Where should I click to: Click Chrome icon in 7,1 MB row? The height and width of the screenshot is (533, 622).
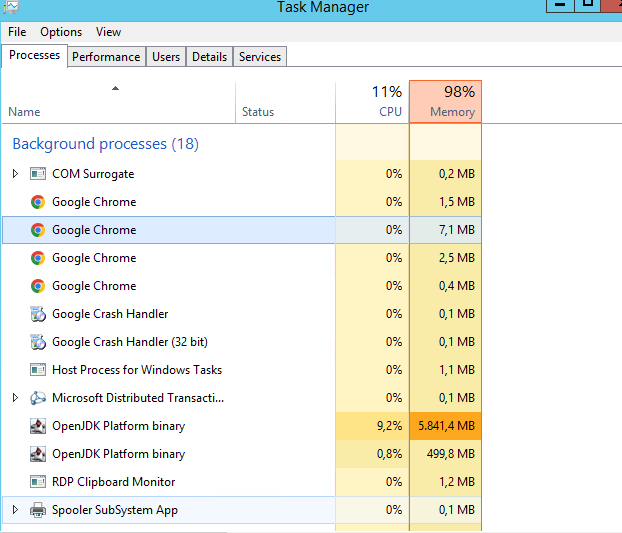pyautogui.click(x=38, y=230)
